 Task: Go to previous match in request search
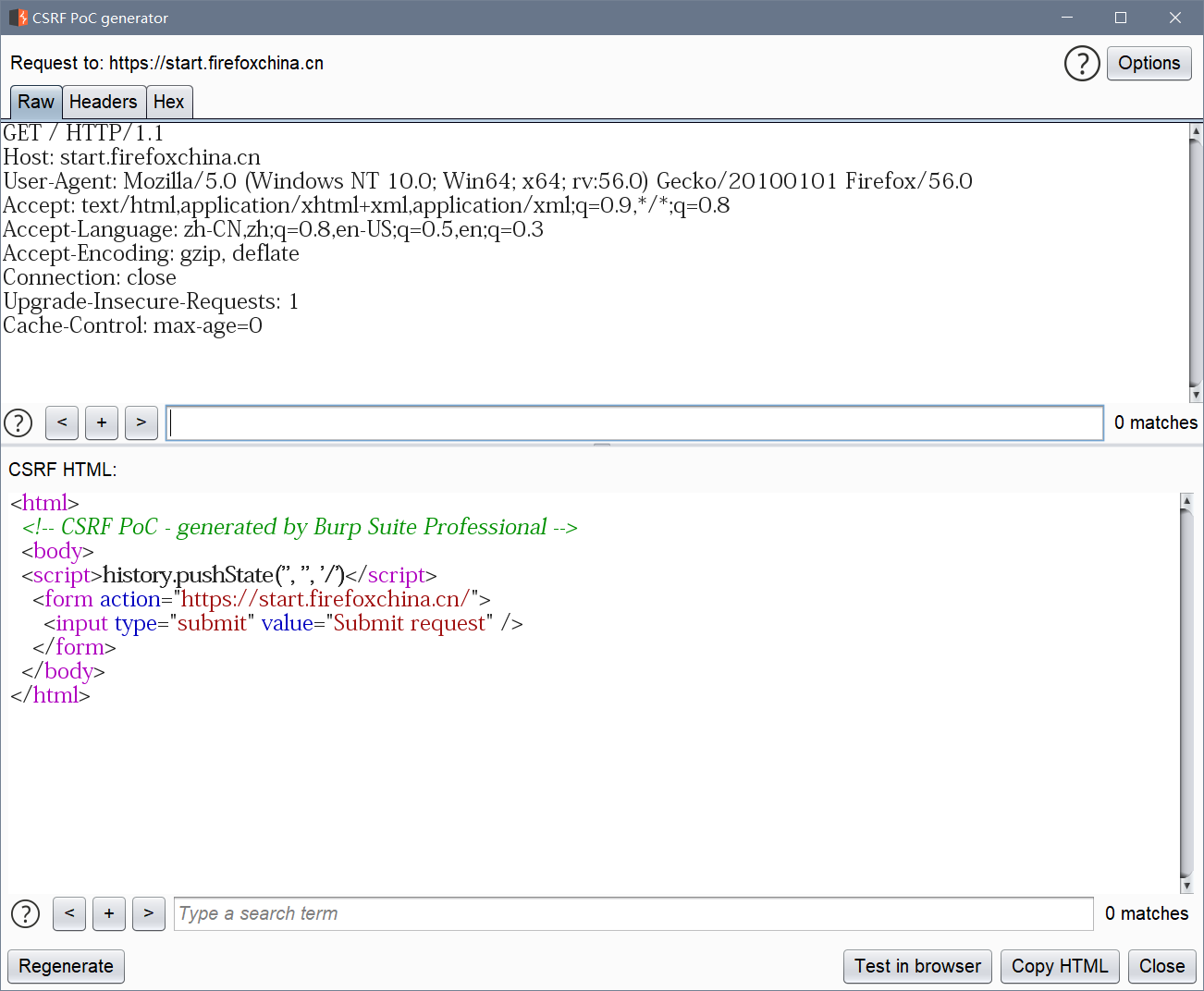[x=62, y=422]
